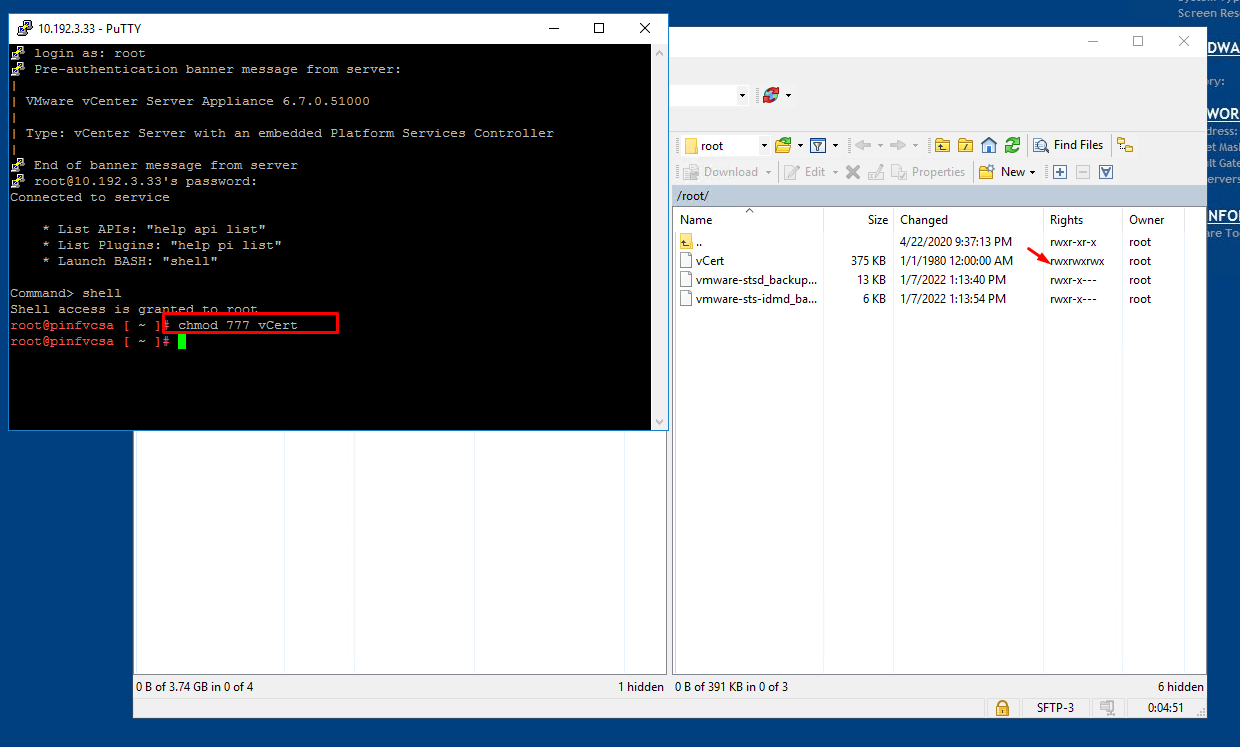
Task: Click the rwxrwxrwx rights cell for vCert
Action: tap(1077, 261)
